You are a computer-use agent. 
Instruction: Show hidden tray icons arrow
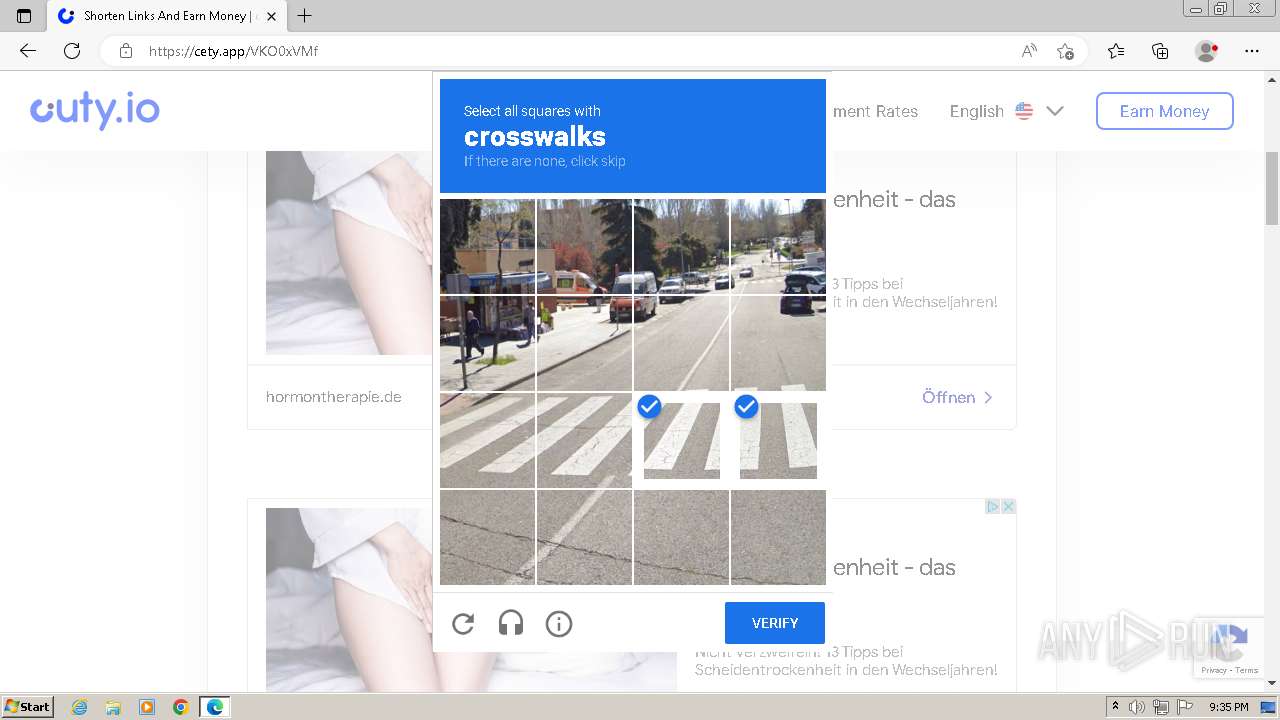coord(1116,707)
